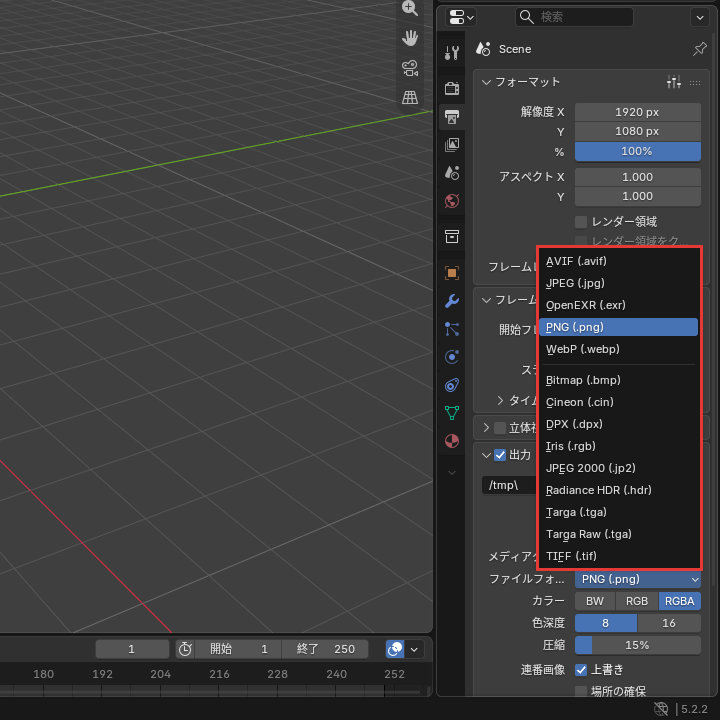Screen dimensions: 720x720
Task: Set color depth to 16
Action: point(669,623)
